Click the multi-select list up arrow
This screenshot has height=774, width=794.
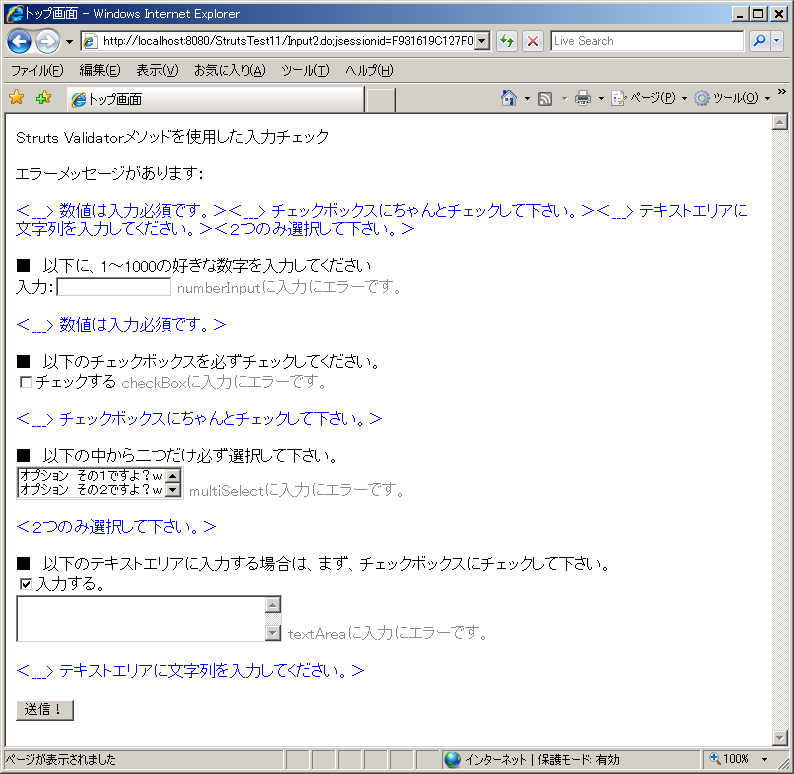click(x=173, y=476)
